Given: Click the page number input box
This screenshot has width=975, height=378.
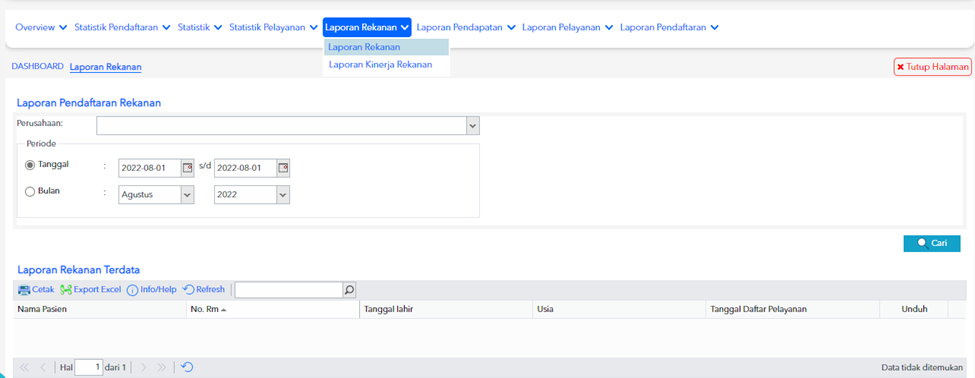Looking at the screenshot, I should pos(89,367).
